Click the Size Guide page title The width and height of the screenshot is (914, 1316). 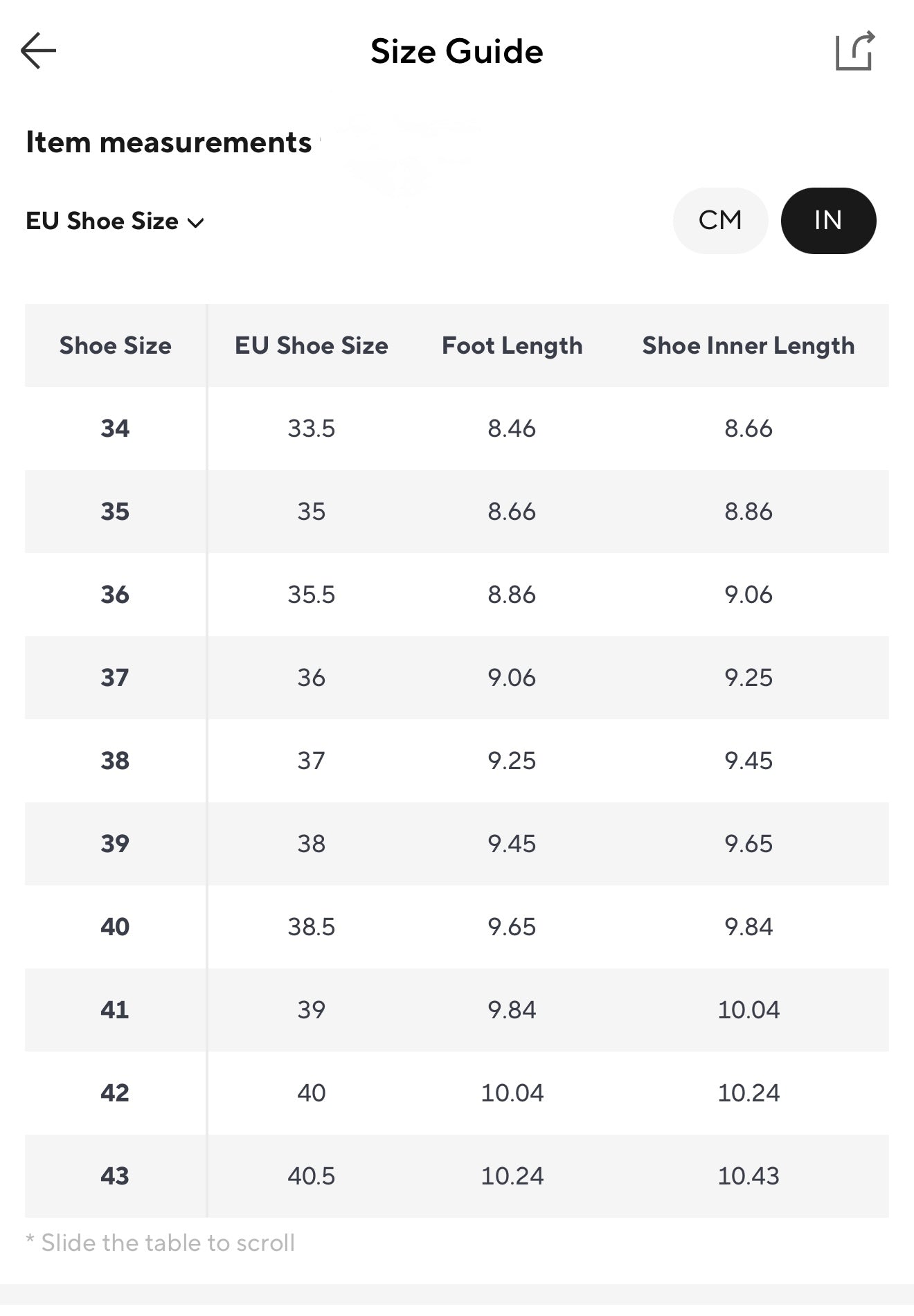456,51
